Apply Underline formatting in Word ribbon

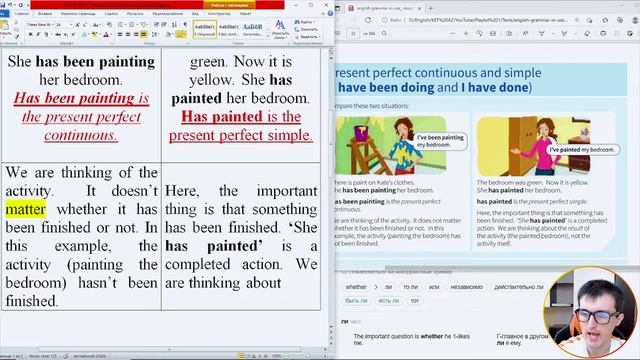46,34
